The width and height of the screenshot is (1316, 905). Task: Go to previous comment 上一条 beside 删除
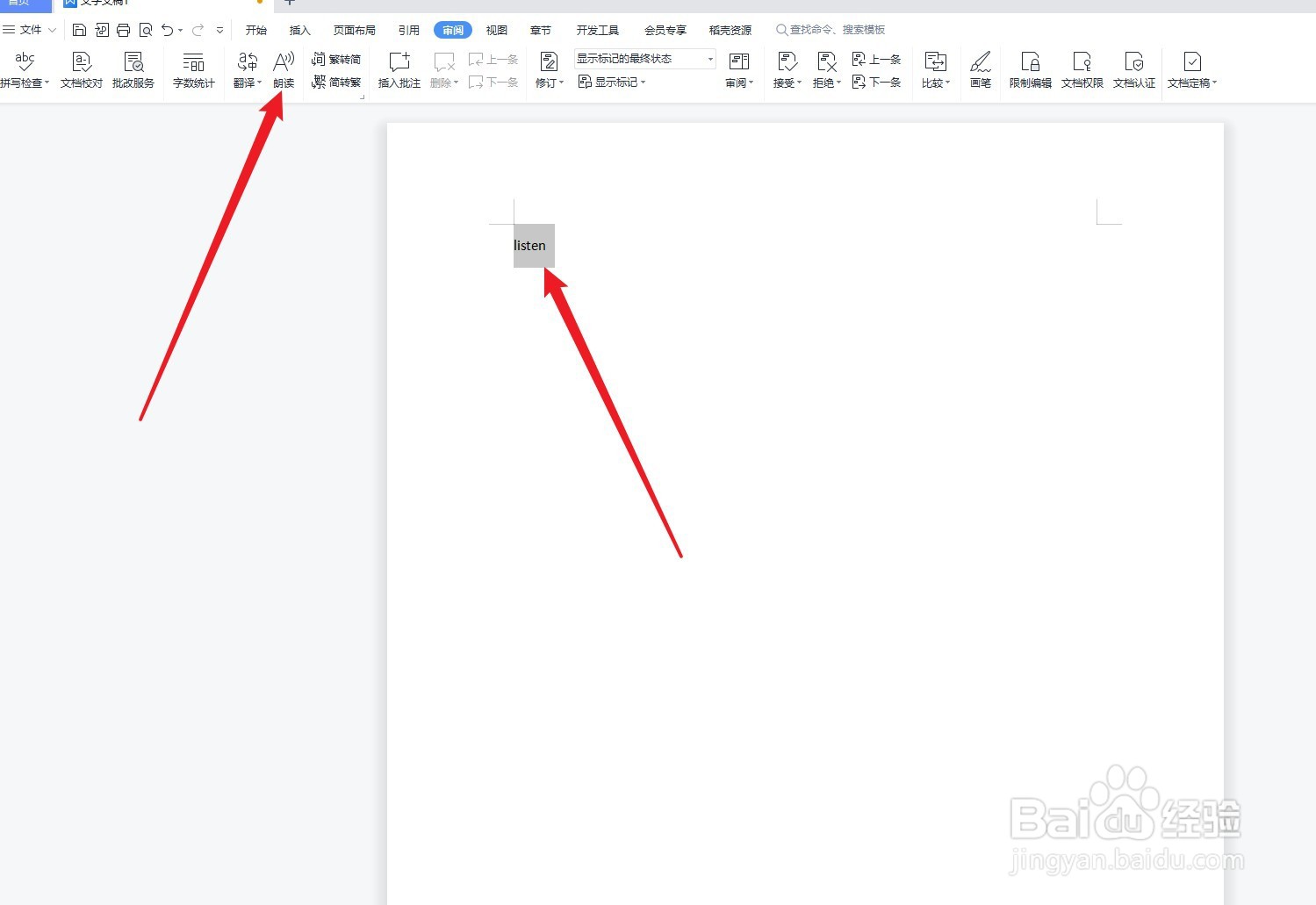pyautogui.click(x=493, y=59)
